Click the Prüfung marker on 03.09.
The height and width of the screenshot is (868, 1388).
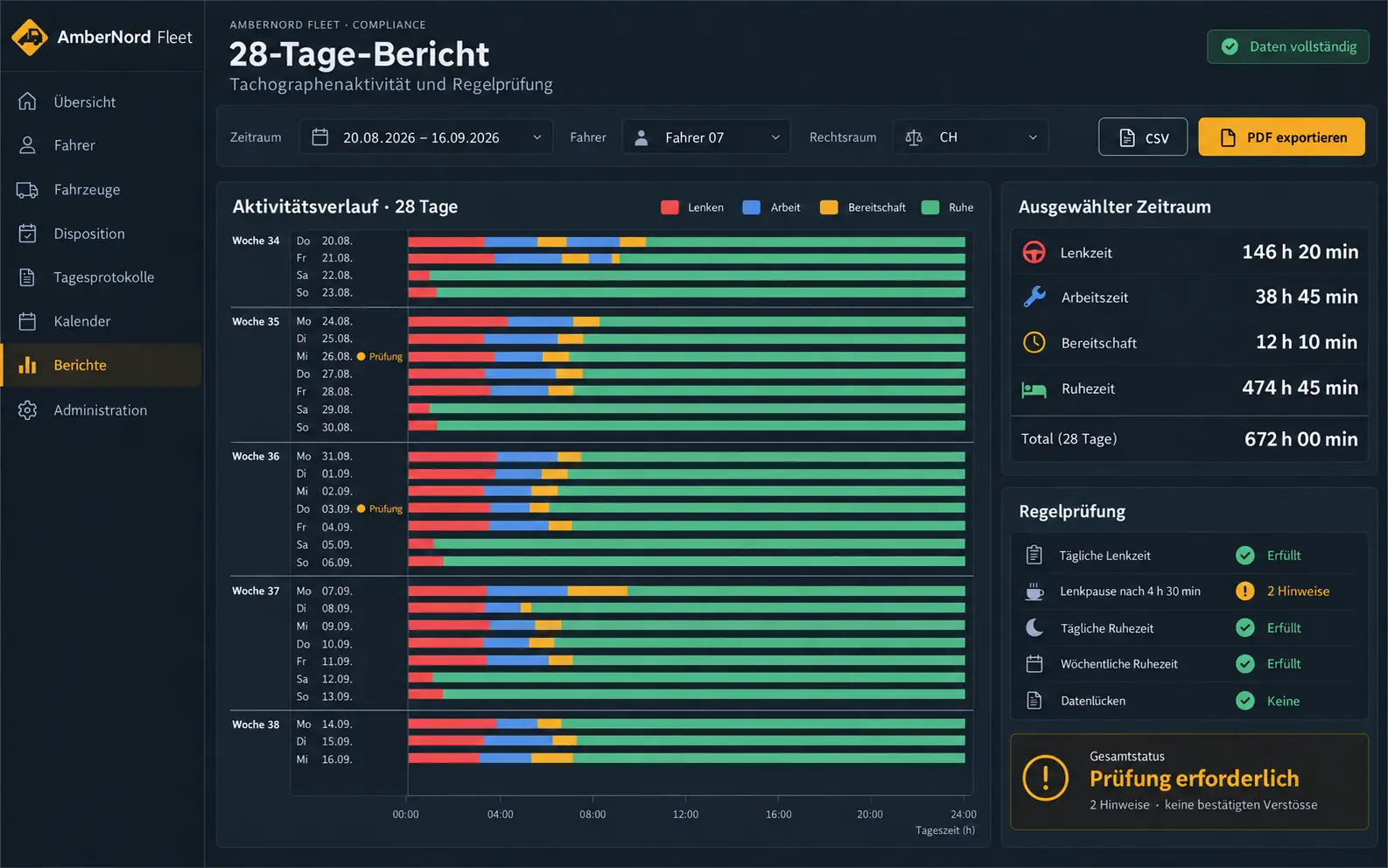[380, 509]
